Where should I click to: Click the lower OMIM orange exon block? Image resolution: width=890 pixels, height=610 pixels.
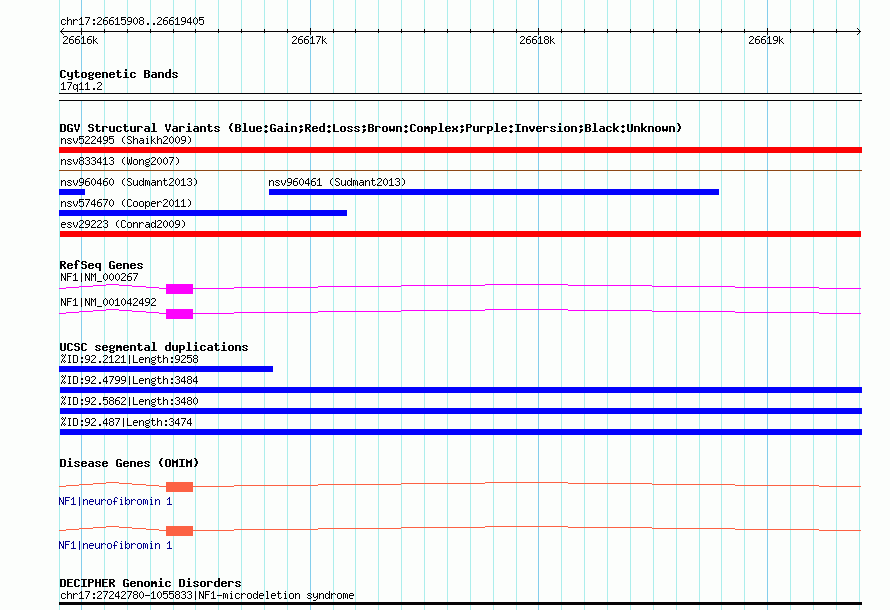tap(179, 531)
